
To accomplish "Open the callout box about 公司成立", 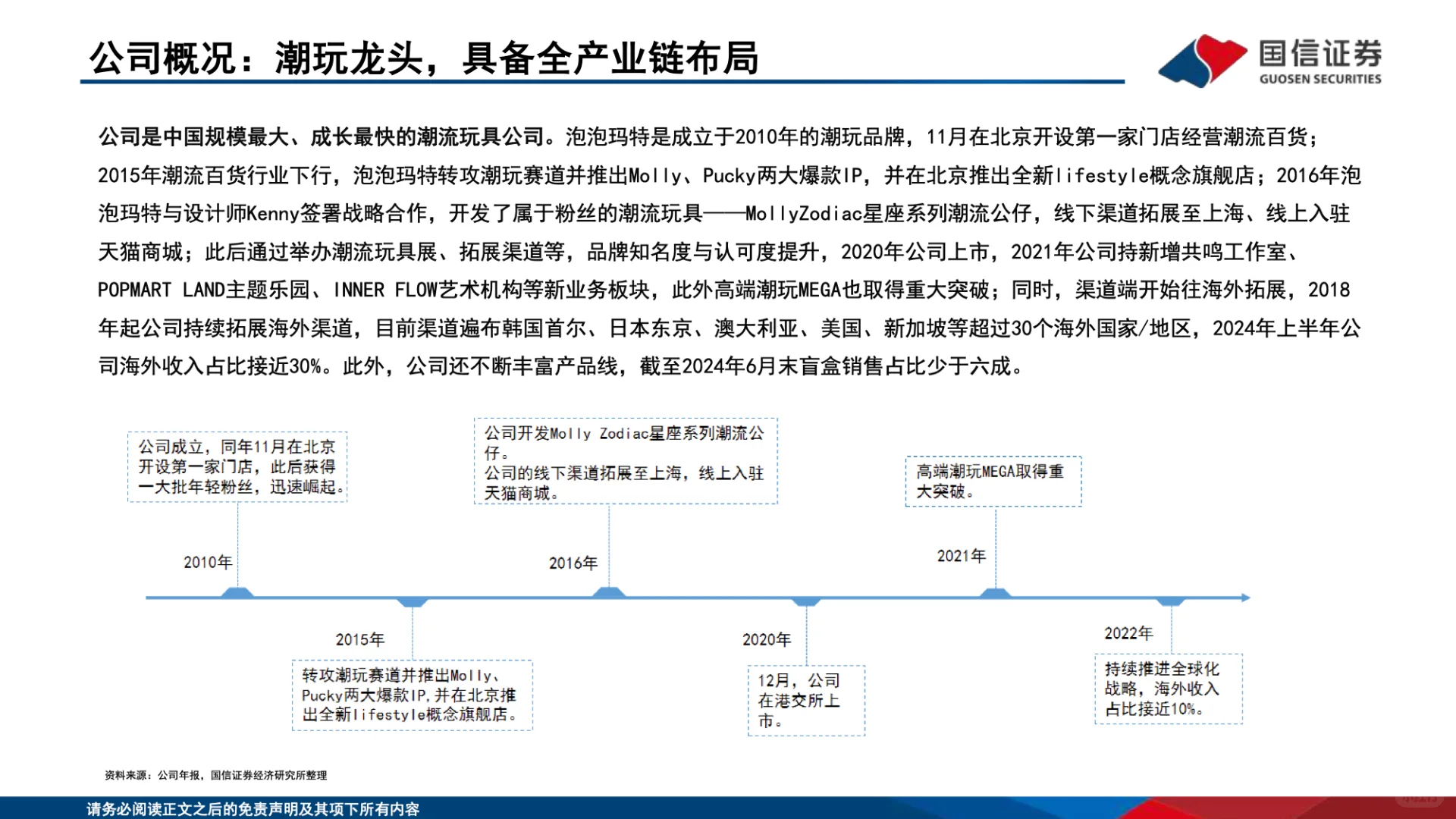I will 237,466.
